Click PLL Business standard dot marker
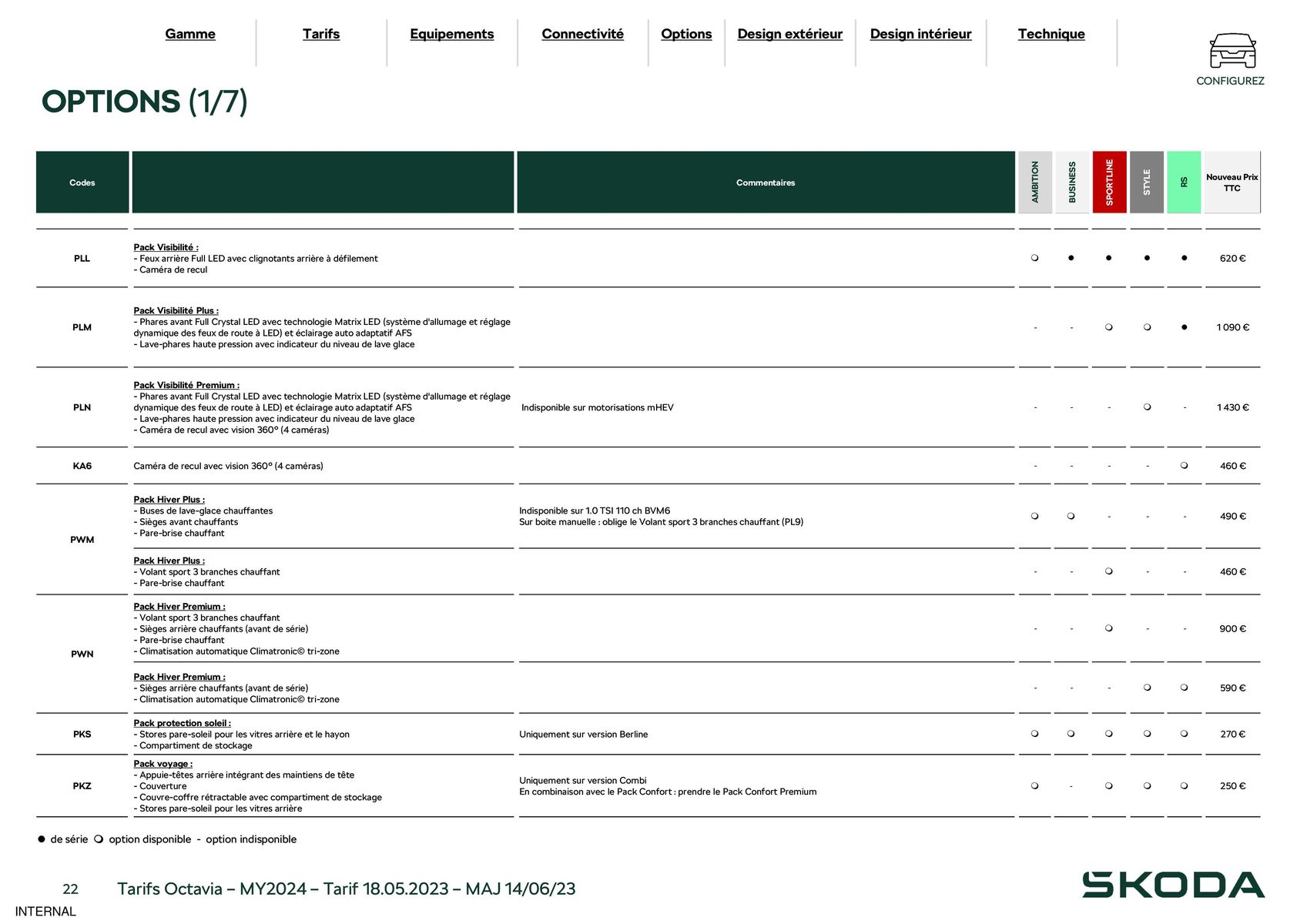1307x924 pixels. pos(1071,258)
